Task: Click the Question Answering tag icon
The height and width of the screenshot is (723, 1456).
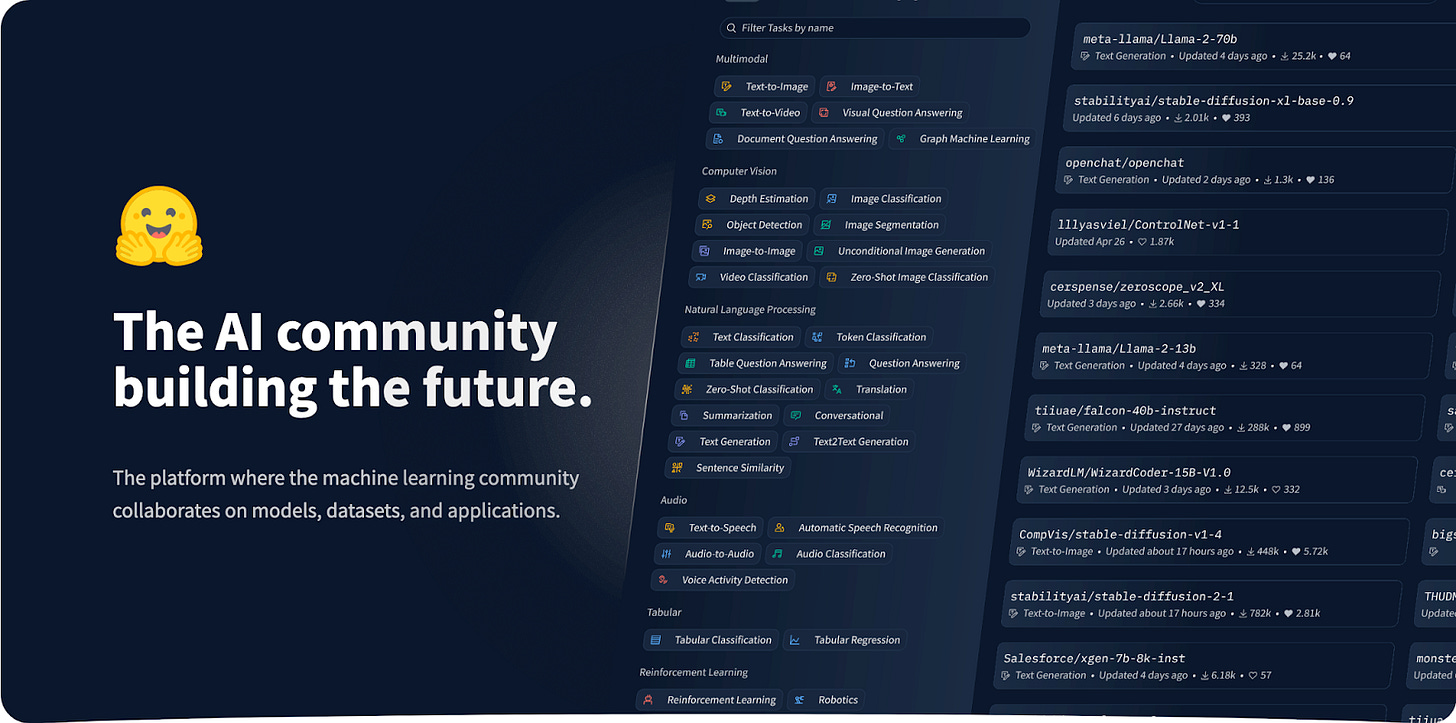Action: point(850,363)
